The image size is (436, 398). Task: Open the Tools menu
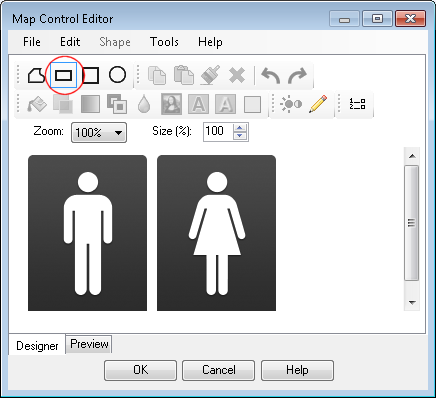click(164, 42)
